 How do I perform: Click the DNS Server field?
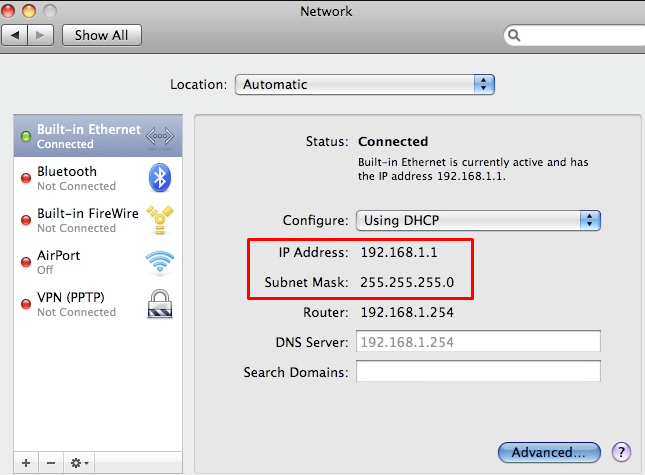(478, 341)
